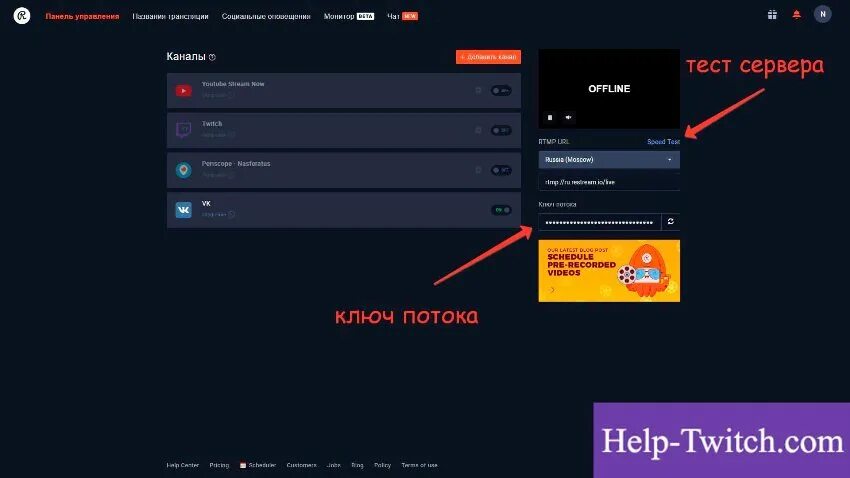
Task: Click the Periscope channel icon
Action: [184, 170]
